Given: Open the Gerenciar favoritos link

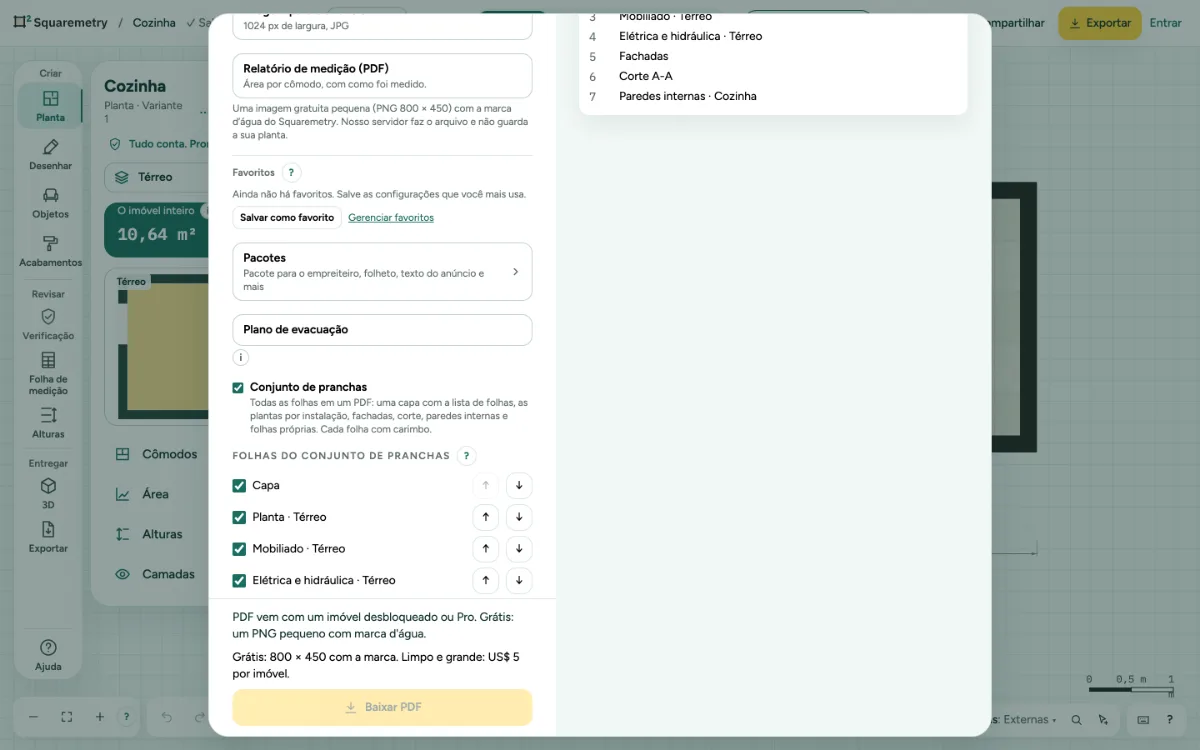Looking at the screenshot, I should [391, 217].
